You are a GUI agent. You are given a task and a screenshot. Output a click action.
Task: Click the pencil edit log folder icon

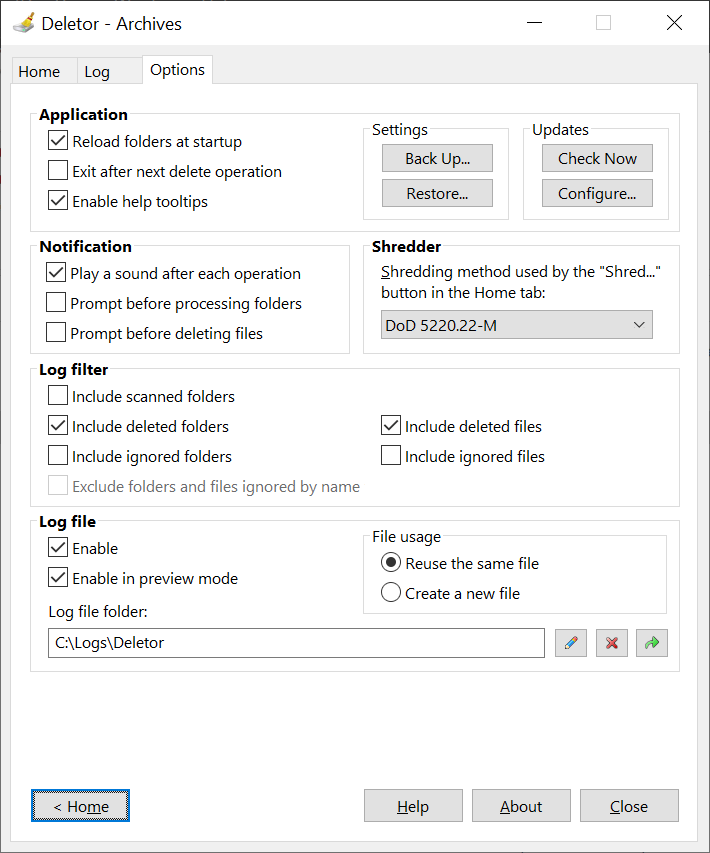tap(571, 643)
